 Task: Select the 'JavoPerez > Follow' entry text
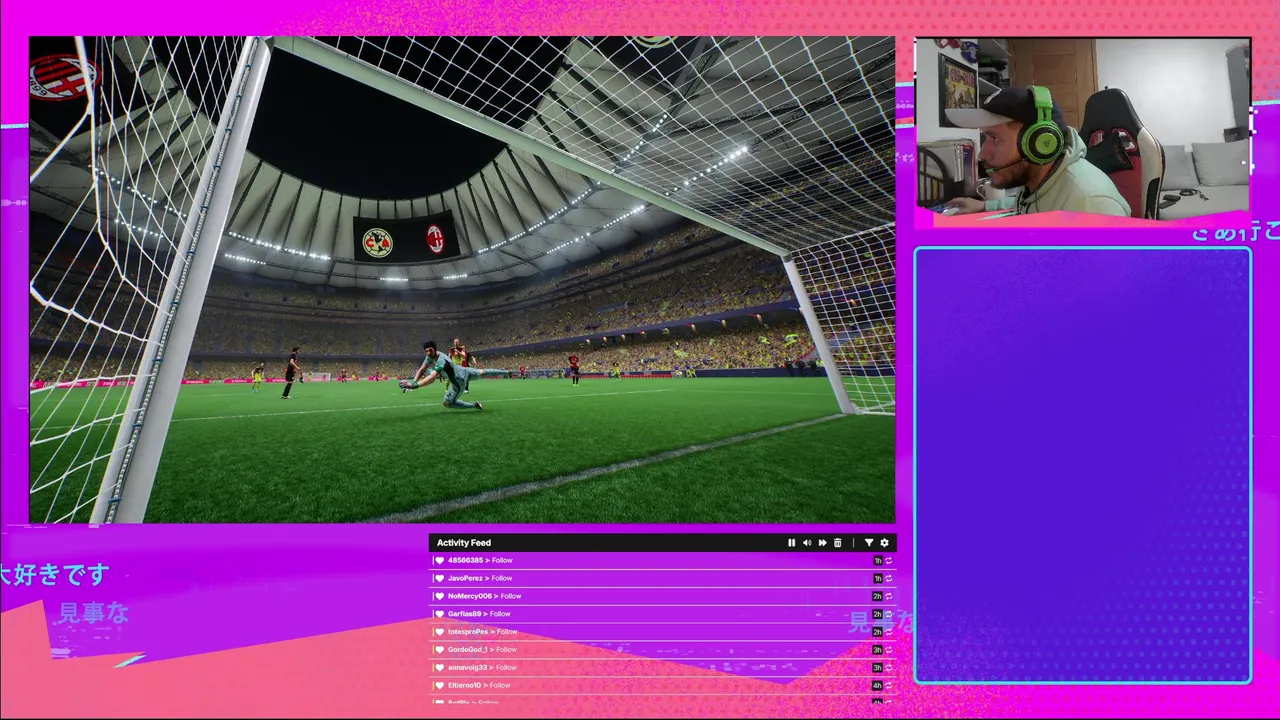(480, 578)
